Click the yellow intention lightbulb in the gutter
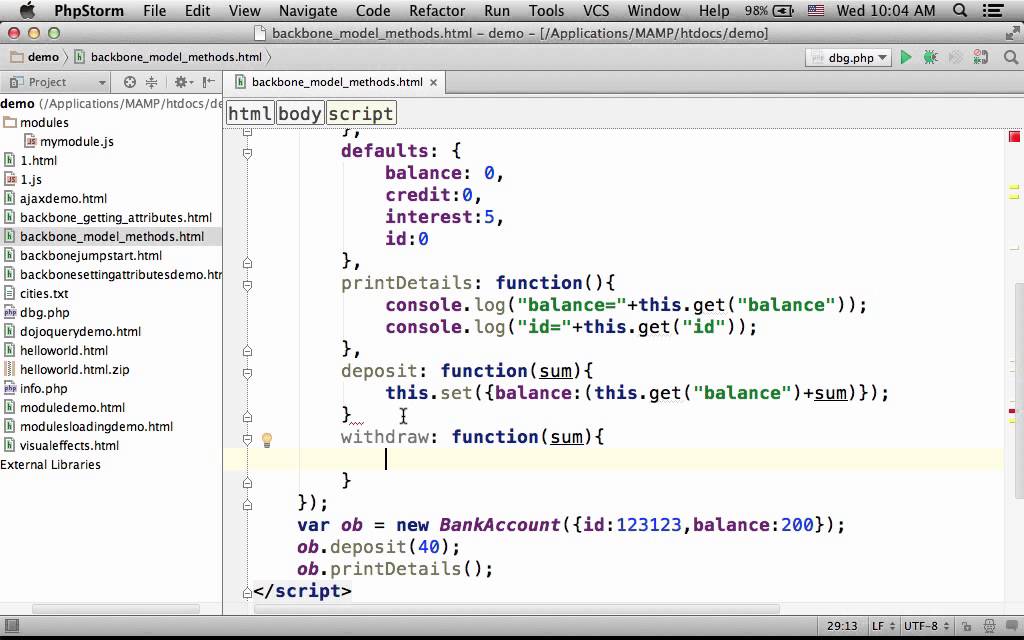This screenshot has width=1024, height=640. [266, 440]
